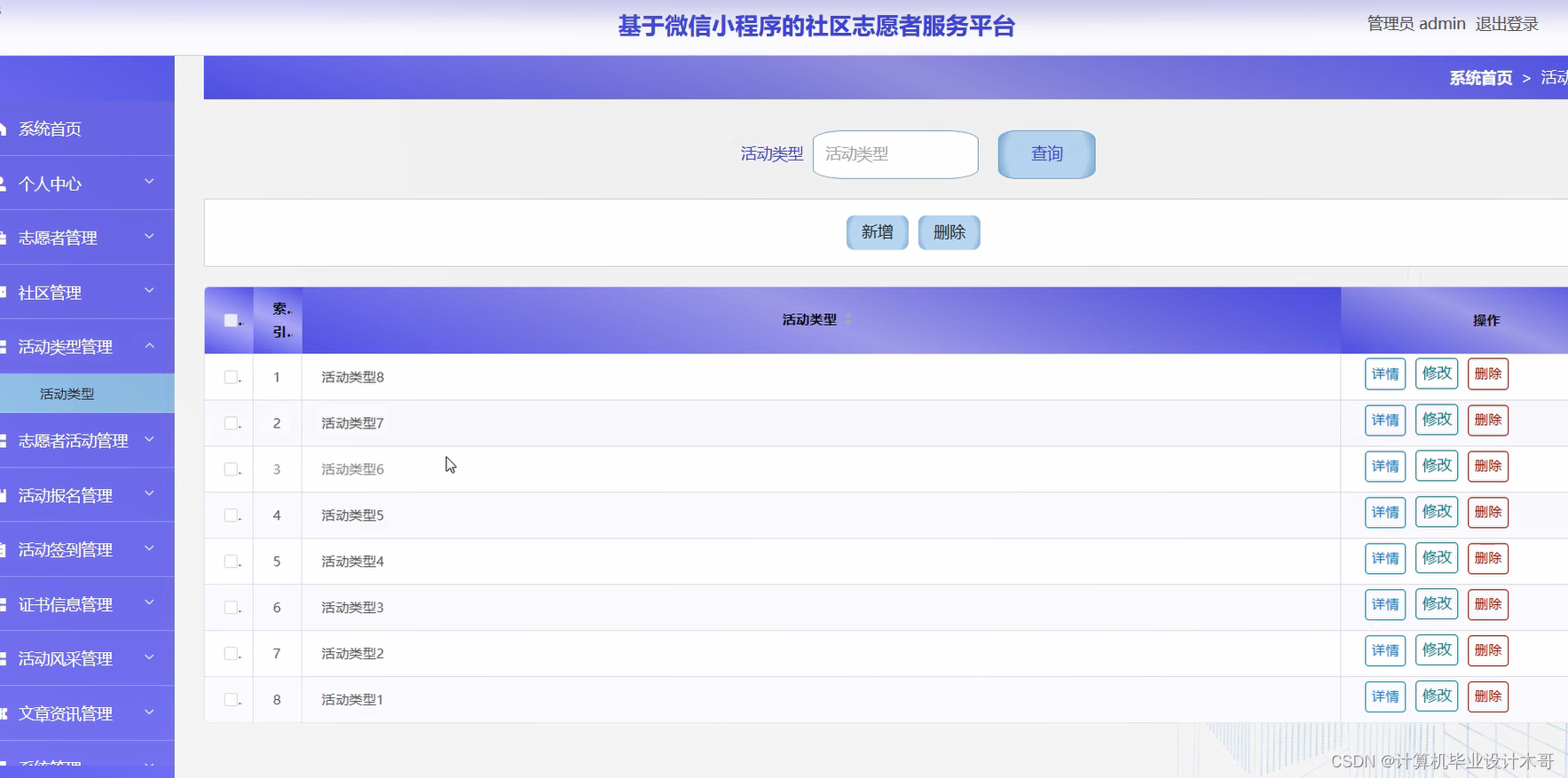
Task: Open the 活动报名管理 sidebar menu
Action: coord(87,495)
